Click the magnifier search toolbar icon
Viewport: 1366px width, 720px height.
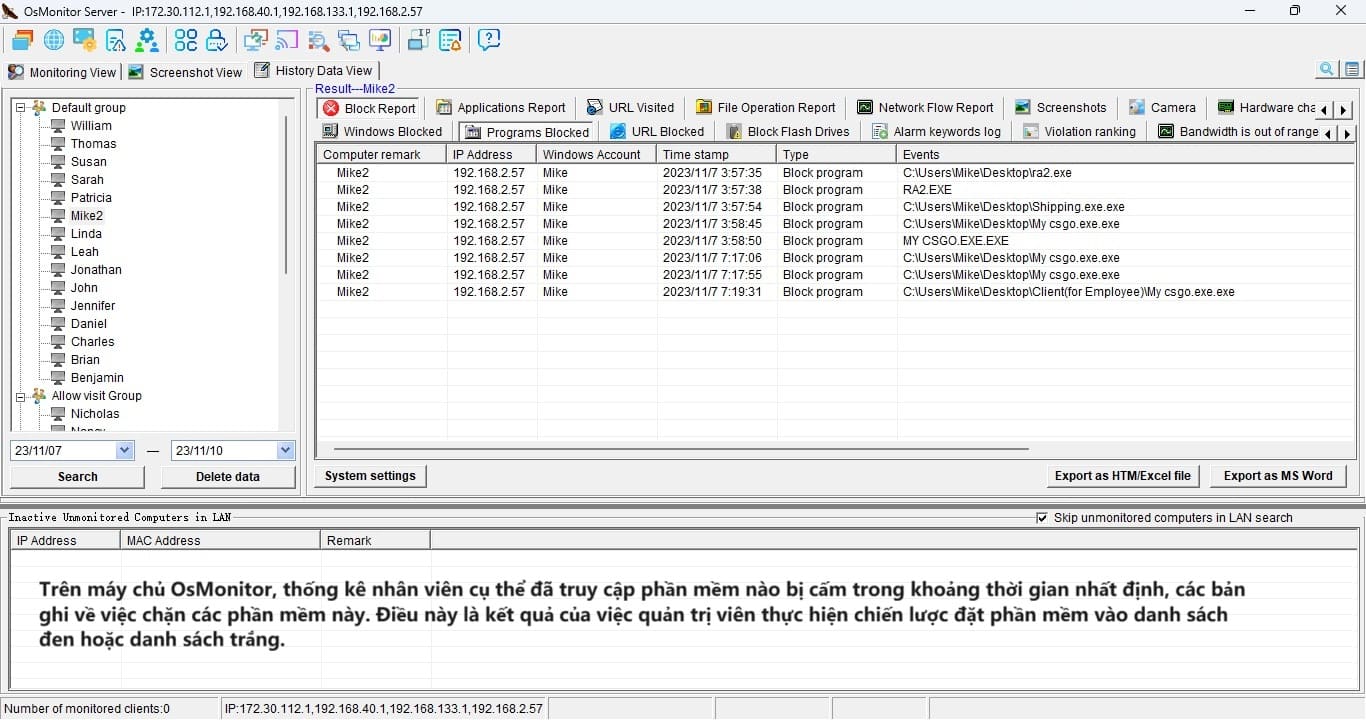[318, 40]
